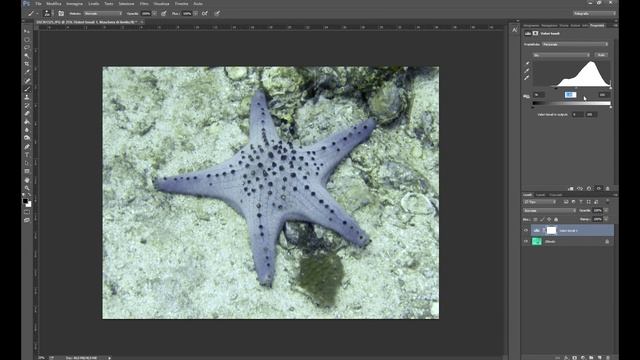Open the Finestra menu

click(x=181, y=4)
